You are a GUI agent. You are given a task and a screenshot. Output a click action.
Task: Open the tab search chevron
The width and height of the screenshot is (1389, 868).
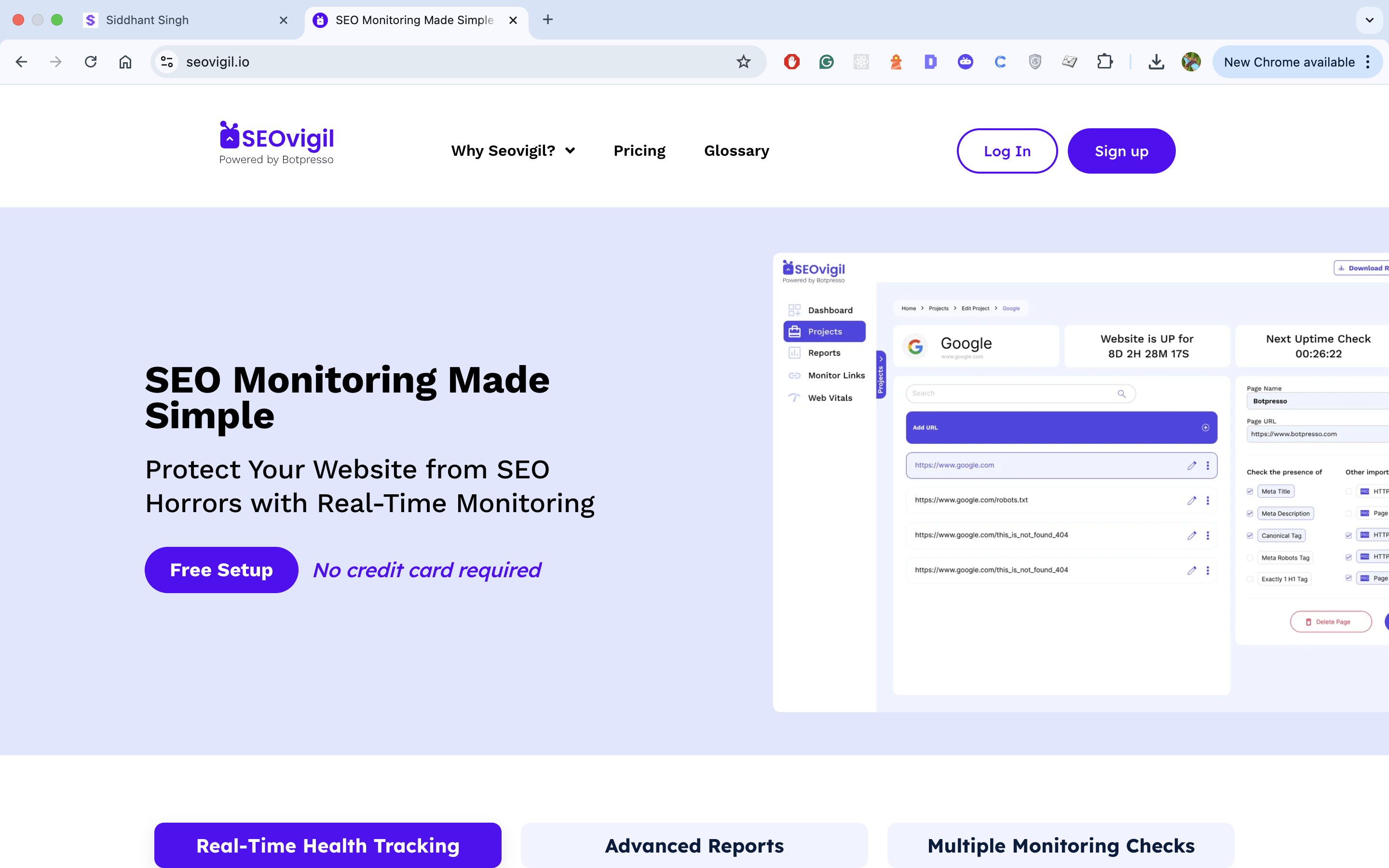coord(1370,20)
